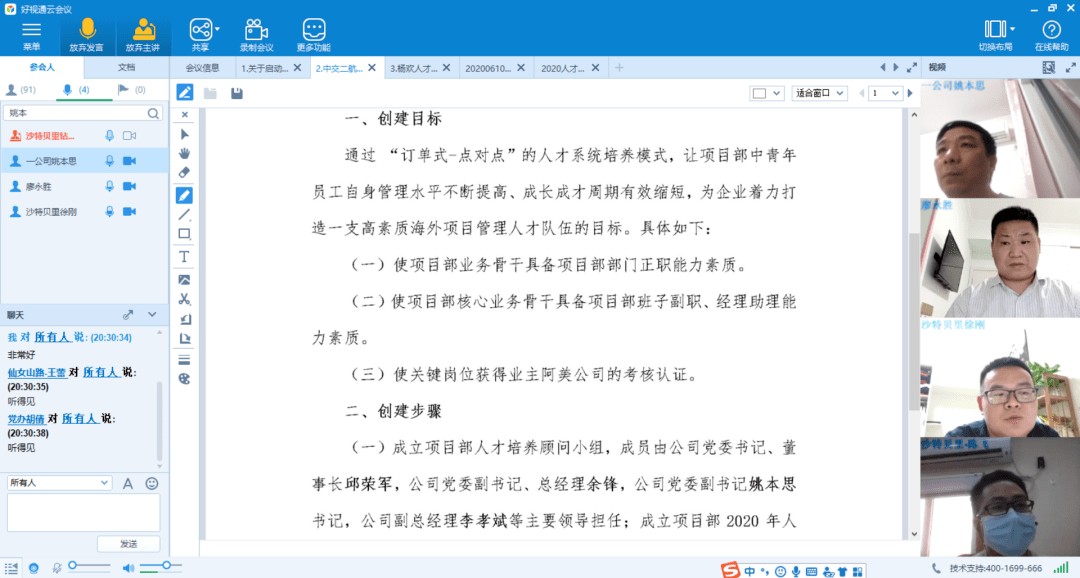
Task: Click the 发送 send button
Action: point(129,544)
